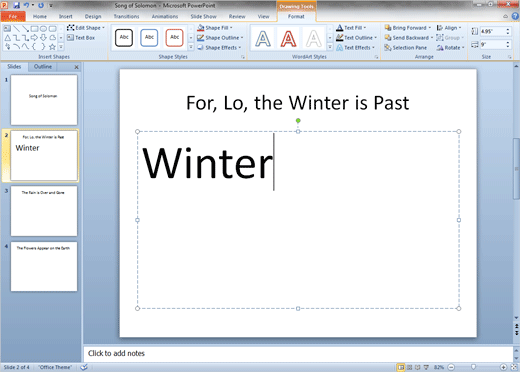Click the spell check icon in status bar

[x=84, y=367]
